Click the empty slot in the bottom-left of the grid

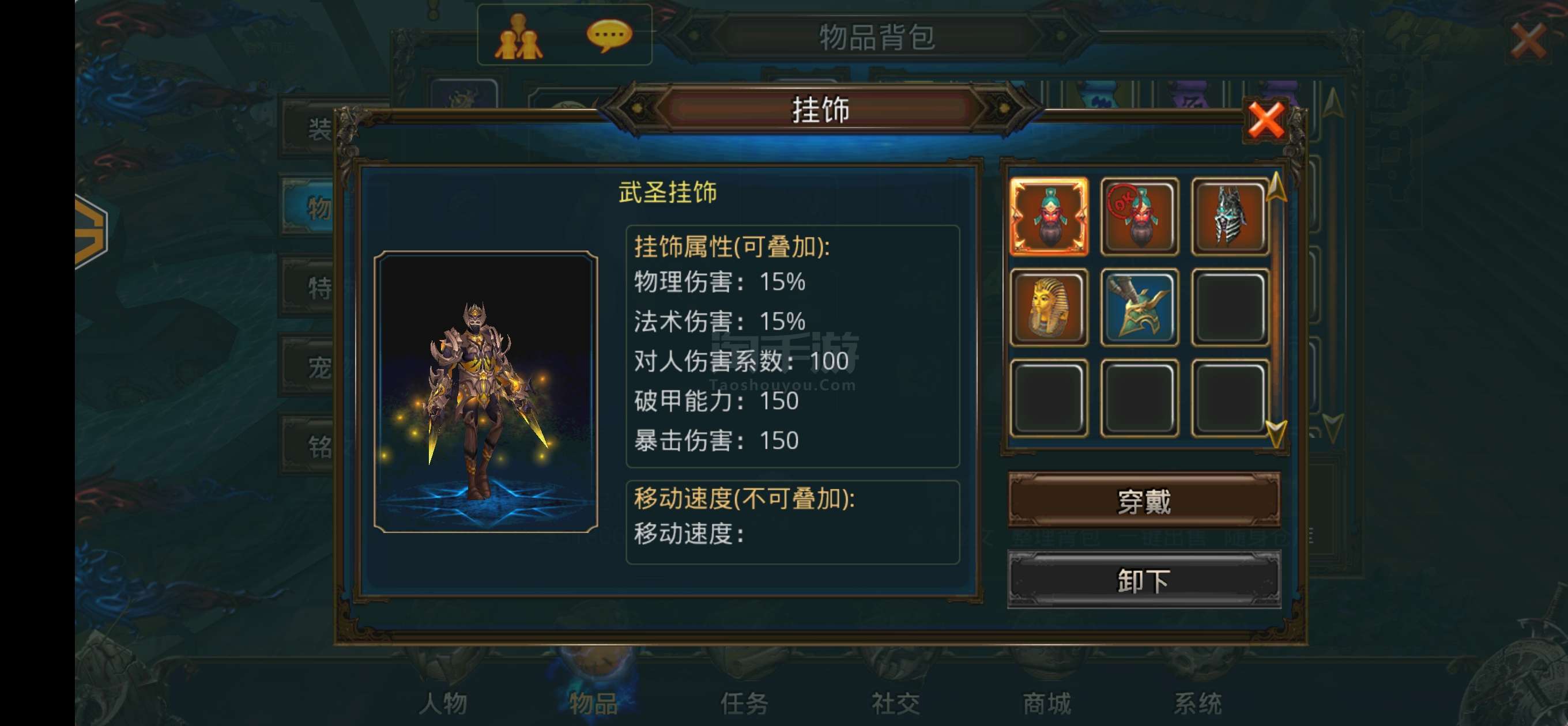click(1048, 398)
